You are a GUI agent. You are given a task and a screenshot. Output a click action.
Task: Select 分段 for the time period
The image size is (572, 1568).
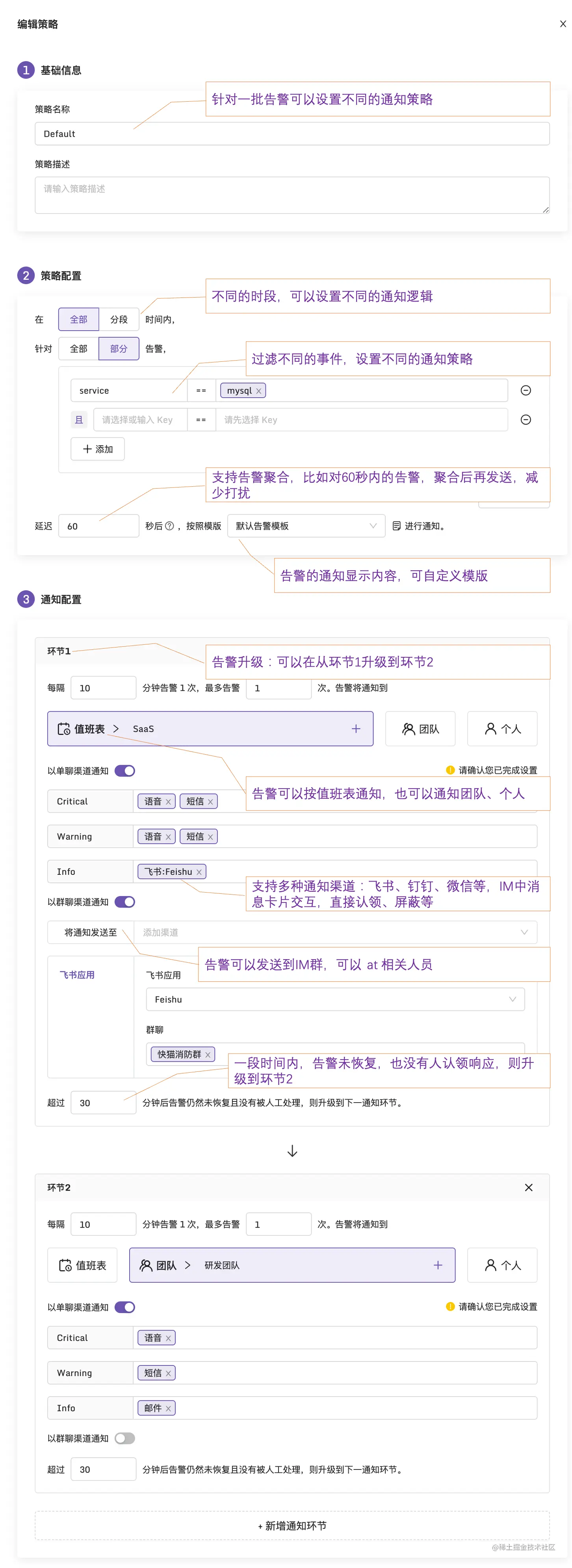click(119, 319)
